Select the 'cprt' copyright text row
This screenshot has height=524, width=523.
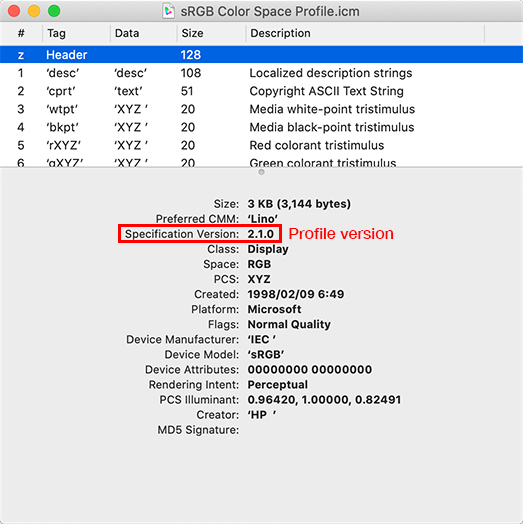click(x=261, y=91)
